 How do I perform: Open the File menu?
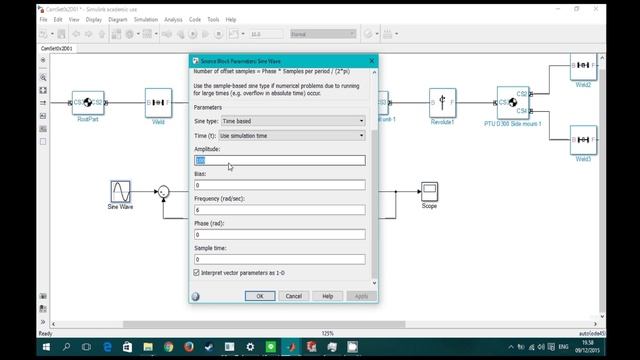tap(43, 20)
